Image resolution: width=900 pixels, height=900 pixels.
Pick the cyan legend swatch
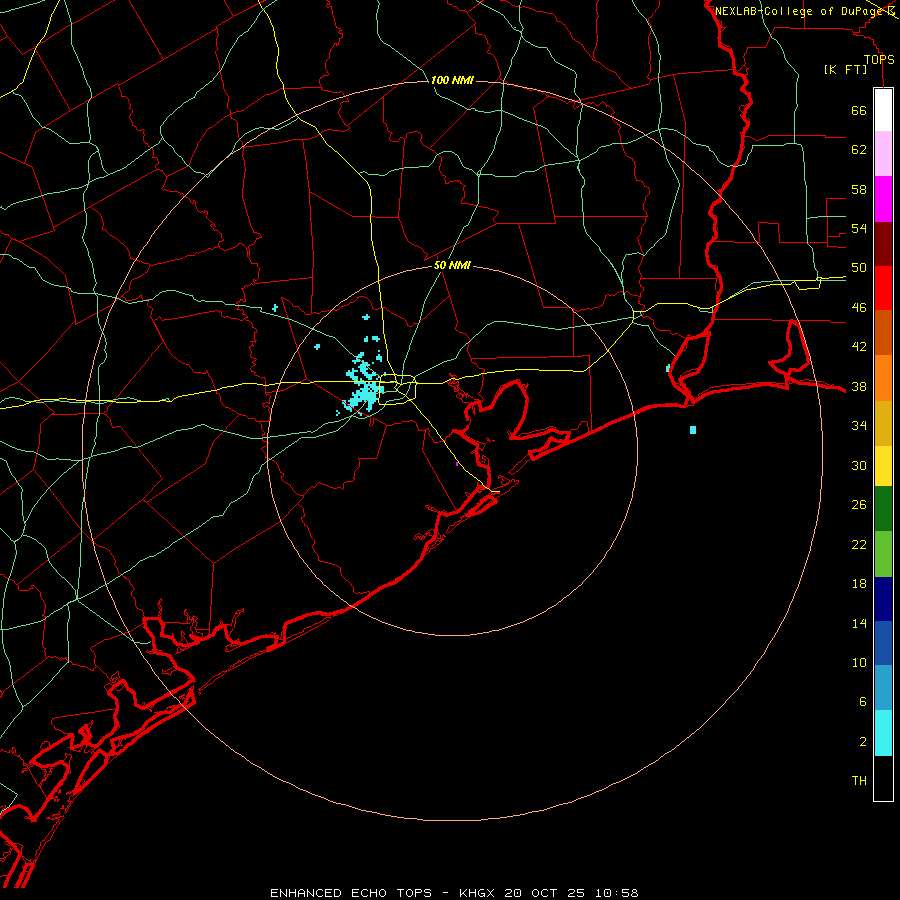883,733
